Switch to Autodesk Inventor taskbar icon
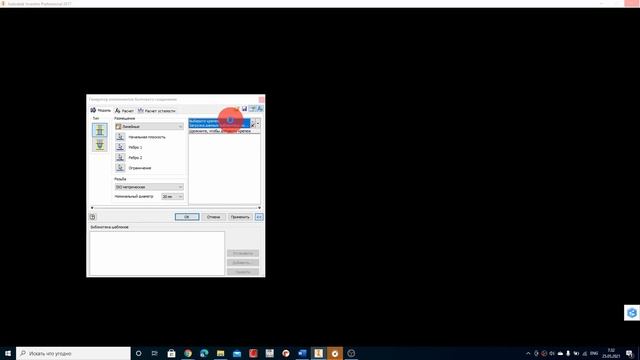The width and height of the screenshot is (640, 360). pyautogui.click(x=318, y=353)
